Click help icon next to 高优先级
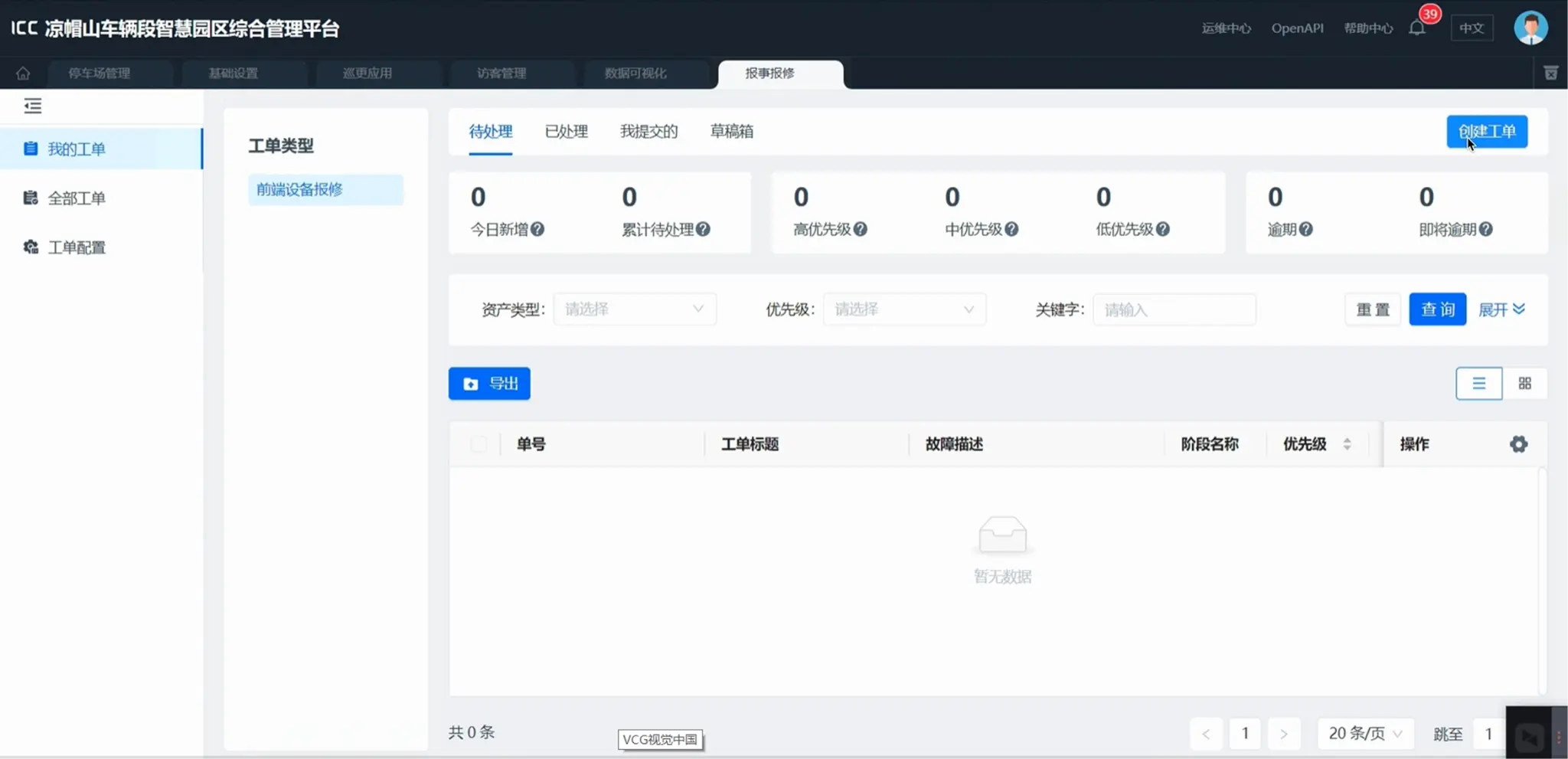1568x759 pixels. [861, 229]
